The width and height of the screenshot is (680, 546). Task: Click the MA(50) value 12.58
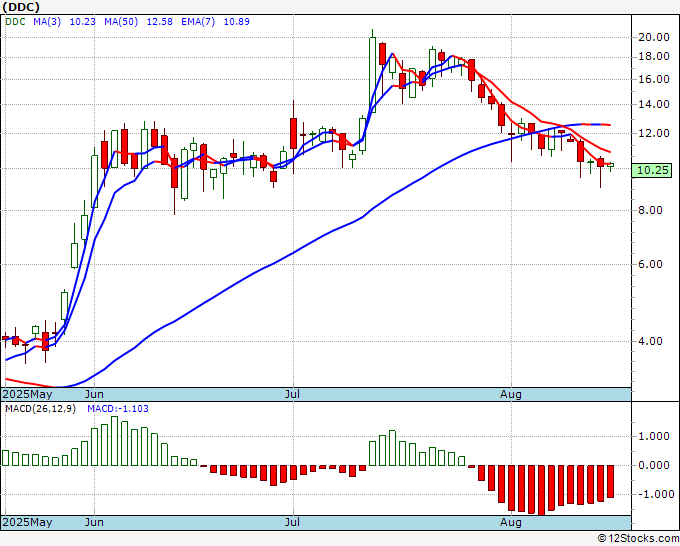160,22
